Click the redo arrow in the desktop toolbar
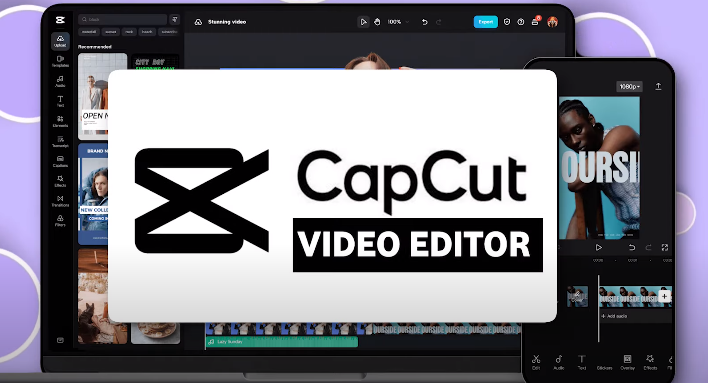The image size is (708, 383). (x=438, y=22)
